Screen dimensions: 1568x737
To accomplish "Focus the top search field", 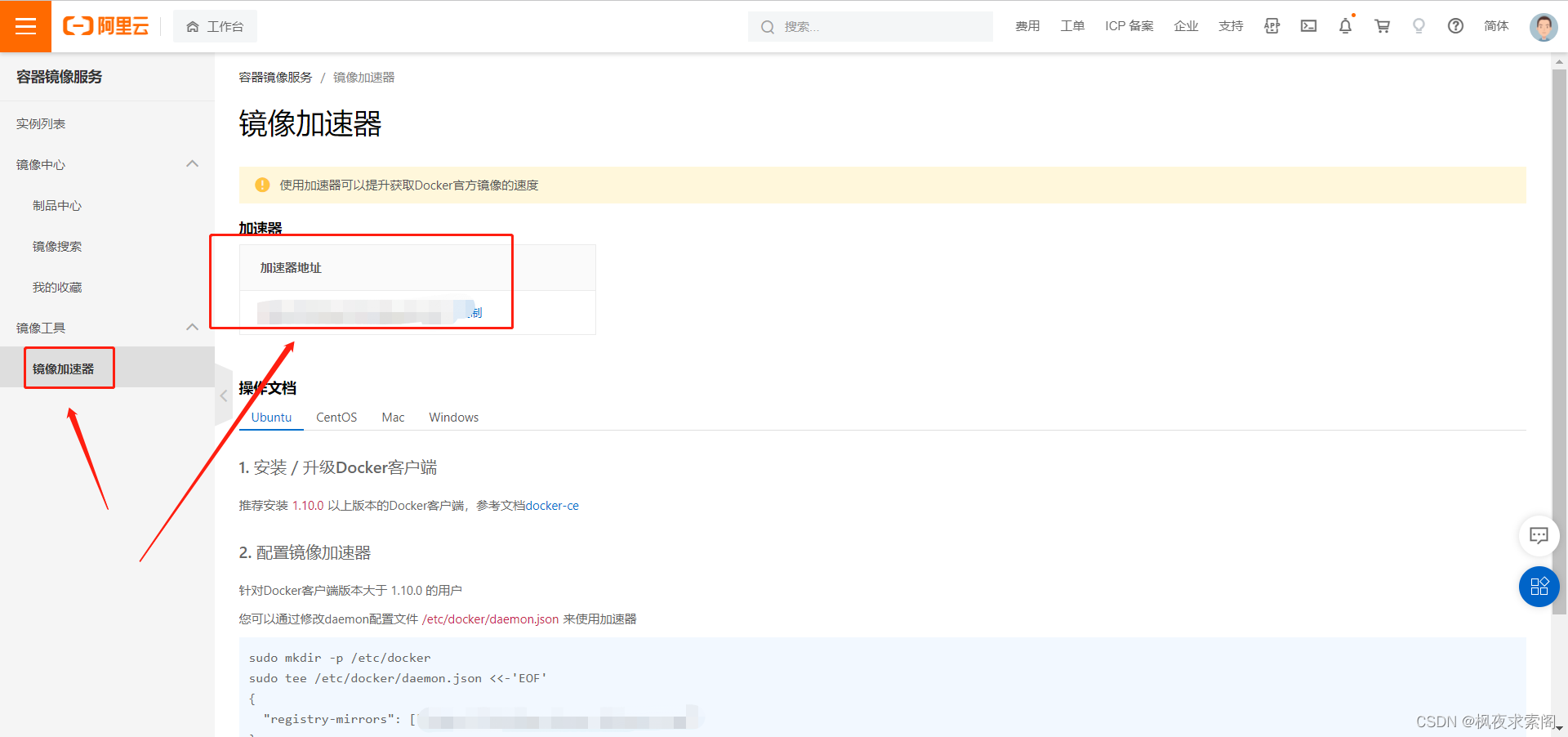I will click(871, 26).
